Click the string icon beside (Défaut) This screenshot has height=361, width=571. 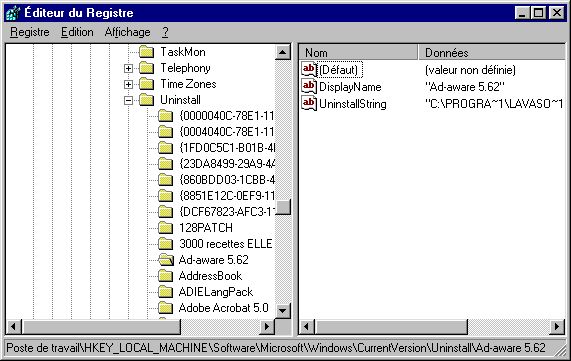tap(309, 69)
